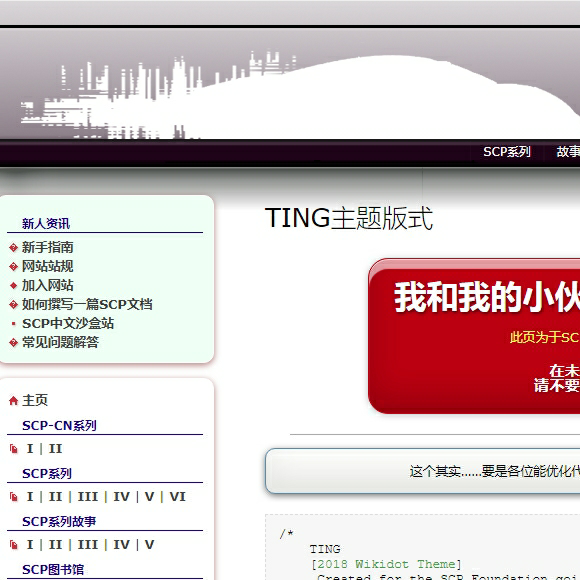Click the note box starting 这个其实
Viewport: 580px width, 580px height.
(x=422, y=471)
